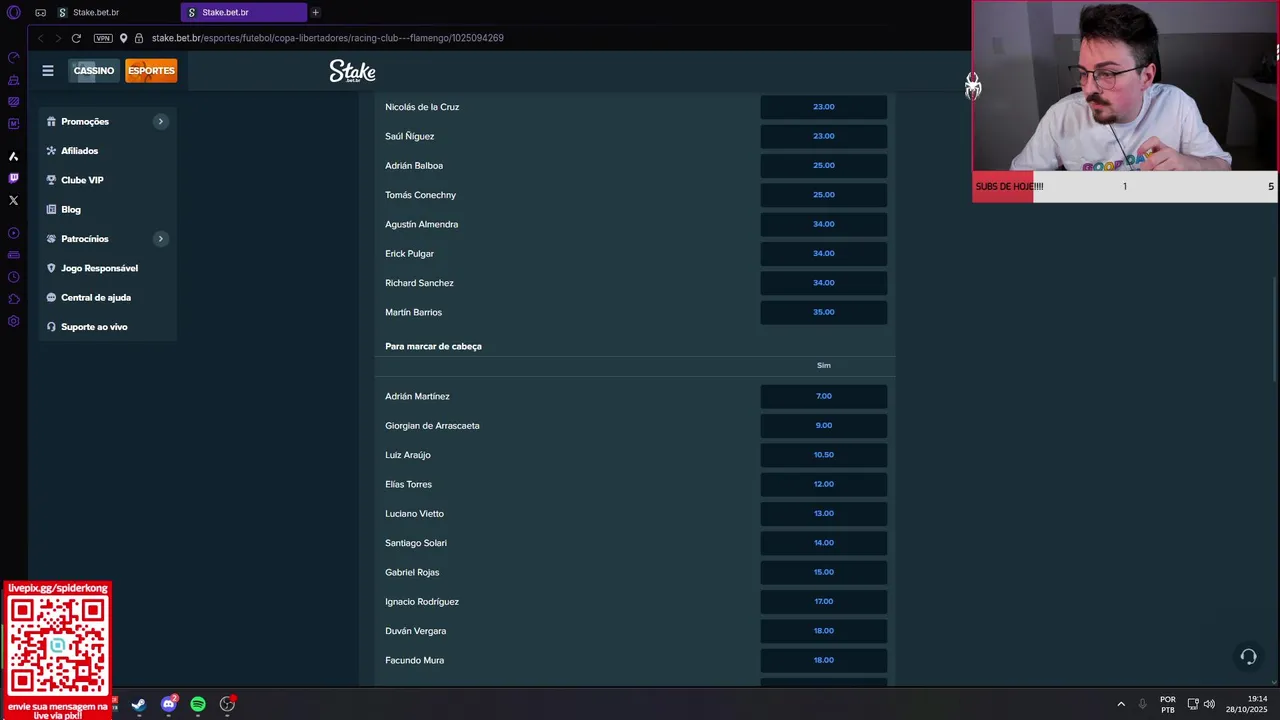1280x720 pixels.
Task: Open Twitch in browser sidebar
Action: pyautogui.click(x=13, y=178)
